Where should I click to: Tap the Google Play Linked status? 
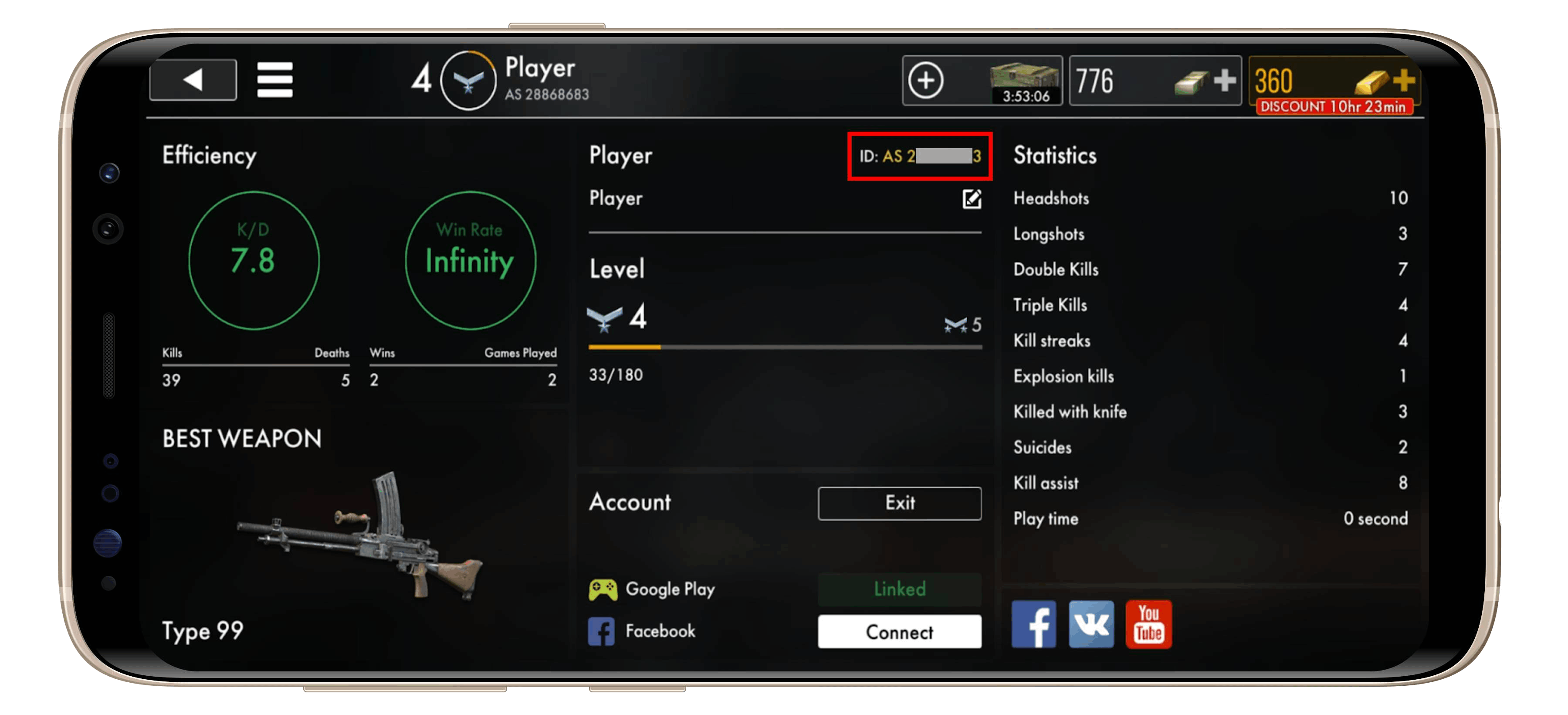click(900, 589)
